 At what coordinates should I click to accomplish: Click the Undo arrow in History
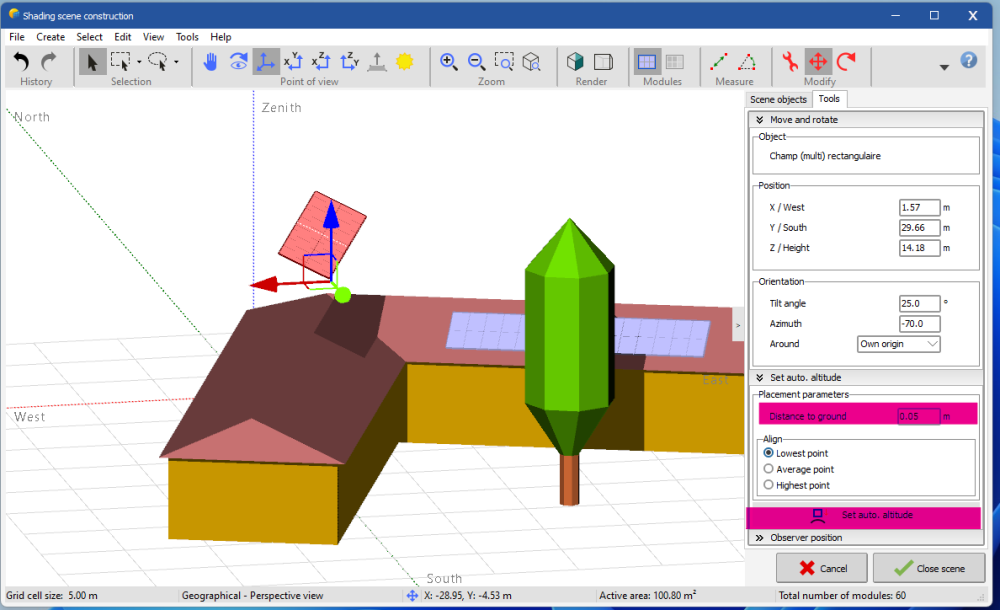click(x=21, y=62)
